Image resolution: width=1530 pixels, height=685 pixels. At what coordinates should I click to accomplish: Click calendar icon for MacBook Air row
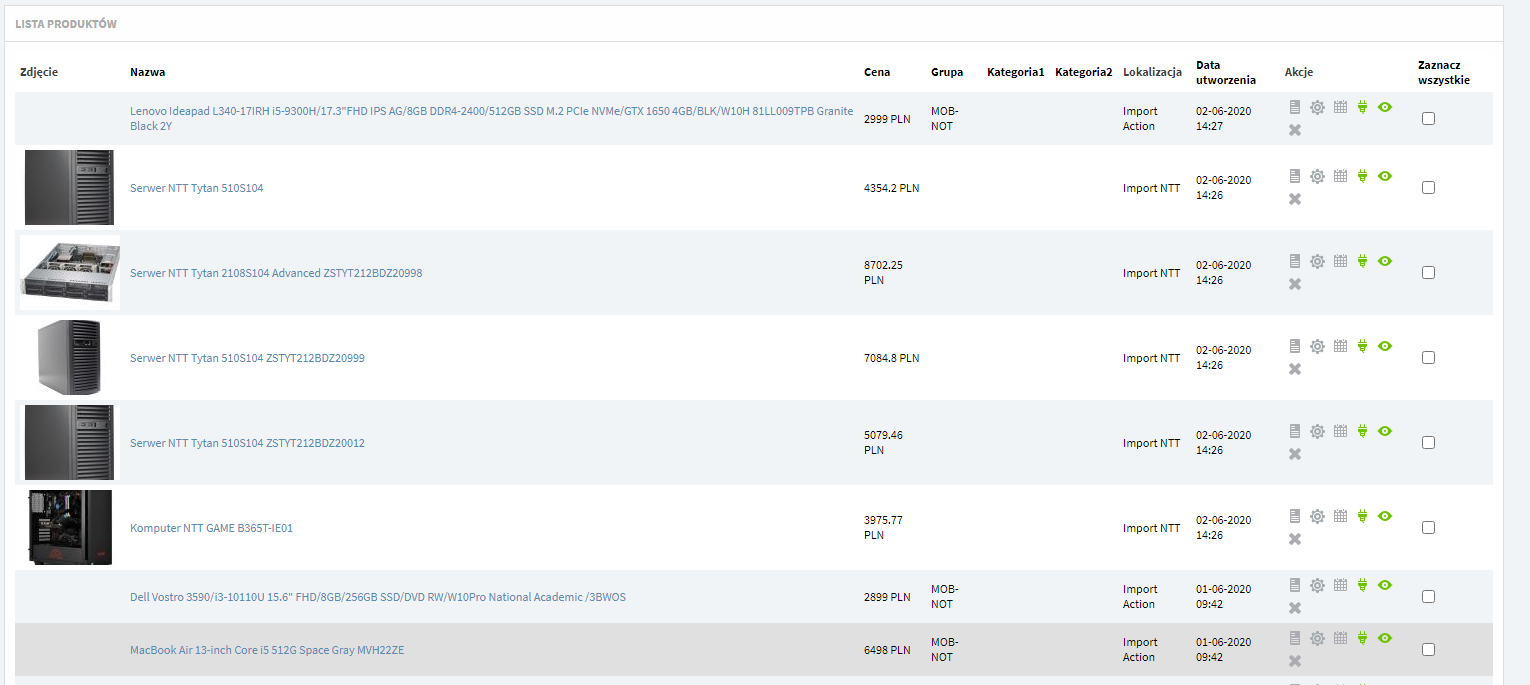tap(1341, 638)
